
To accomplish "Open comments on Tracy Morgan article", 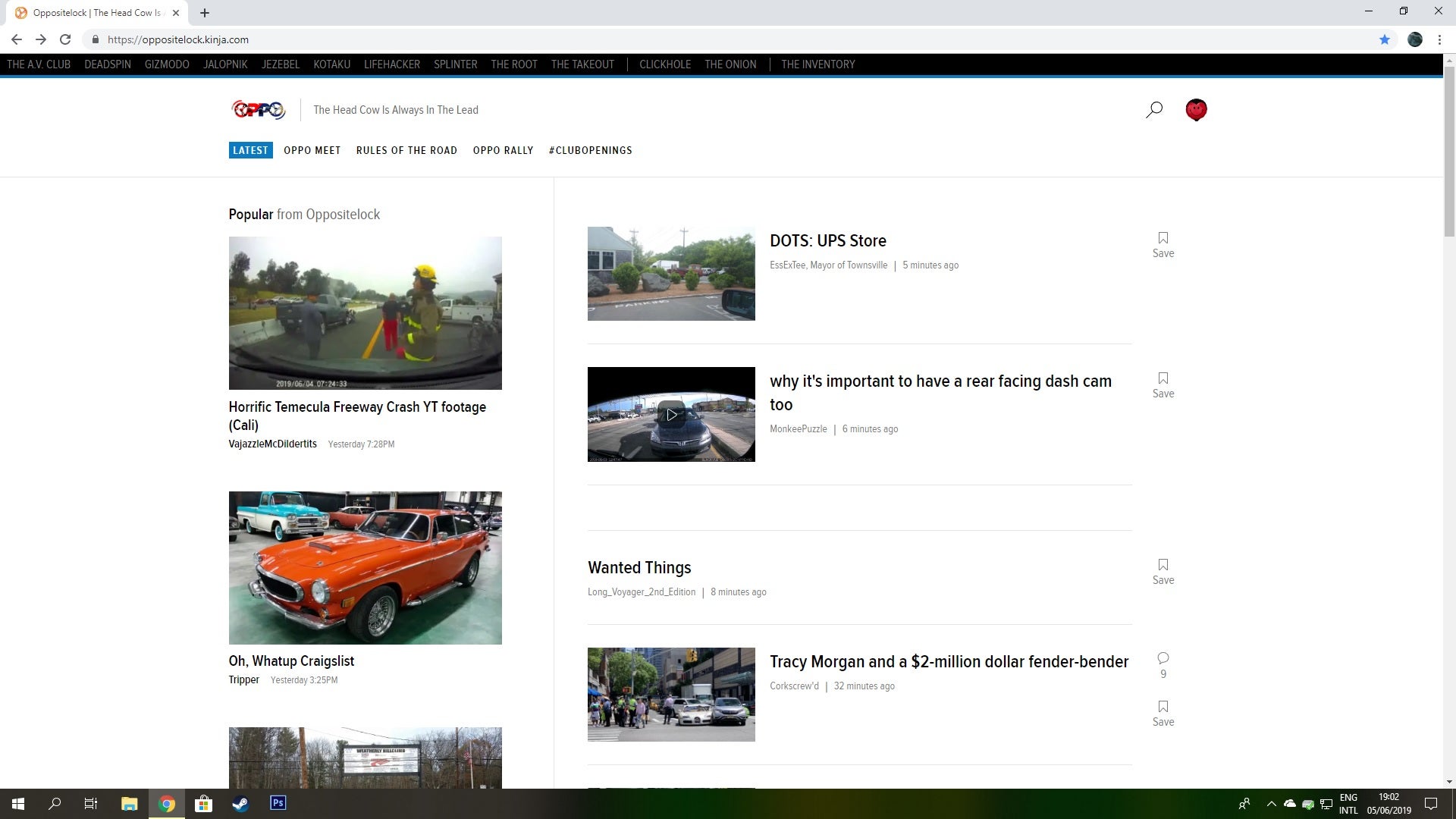I will point(1163,665).
